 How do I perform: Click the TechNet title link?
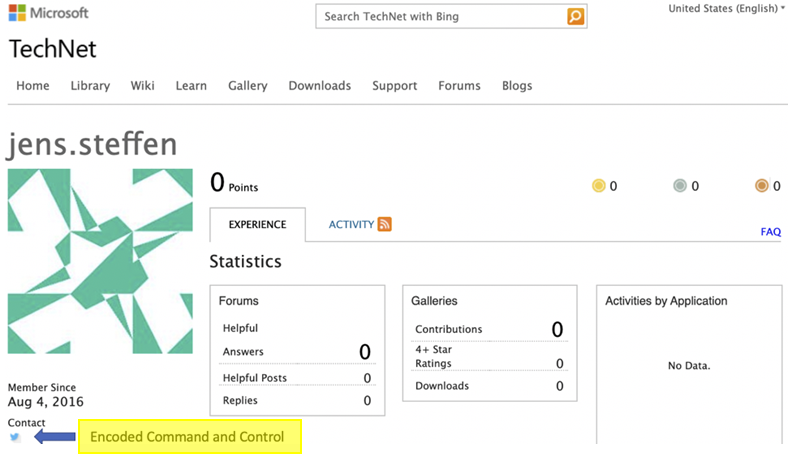pos(53,49)
